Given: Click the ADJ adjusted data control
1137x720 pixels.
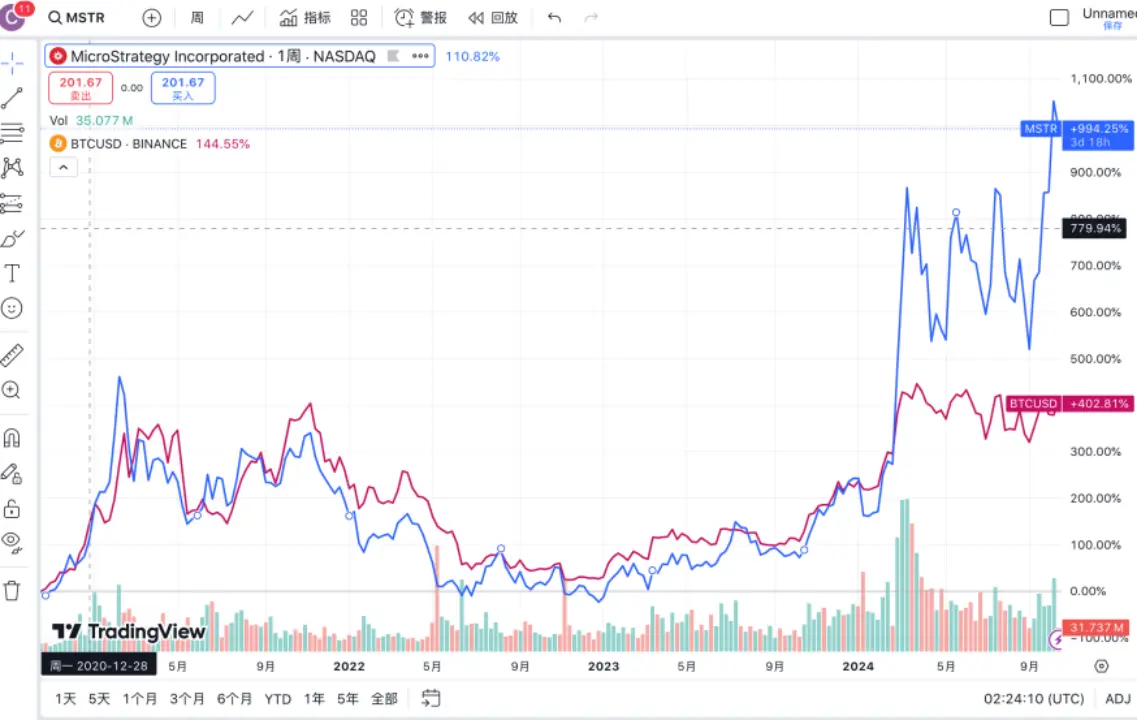Looking at the screenshot, I should (1117, 698).
